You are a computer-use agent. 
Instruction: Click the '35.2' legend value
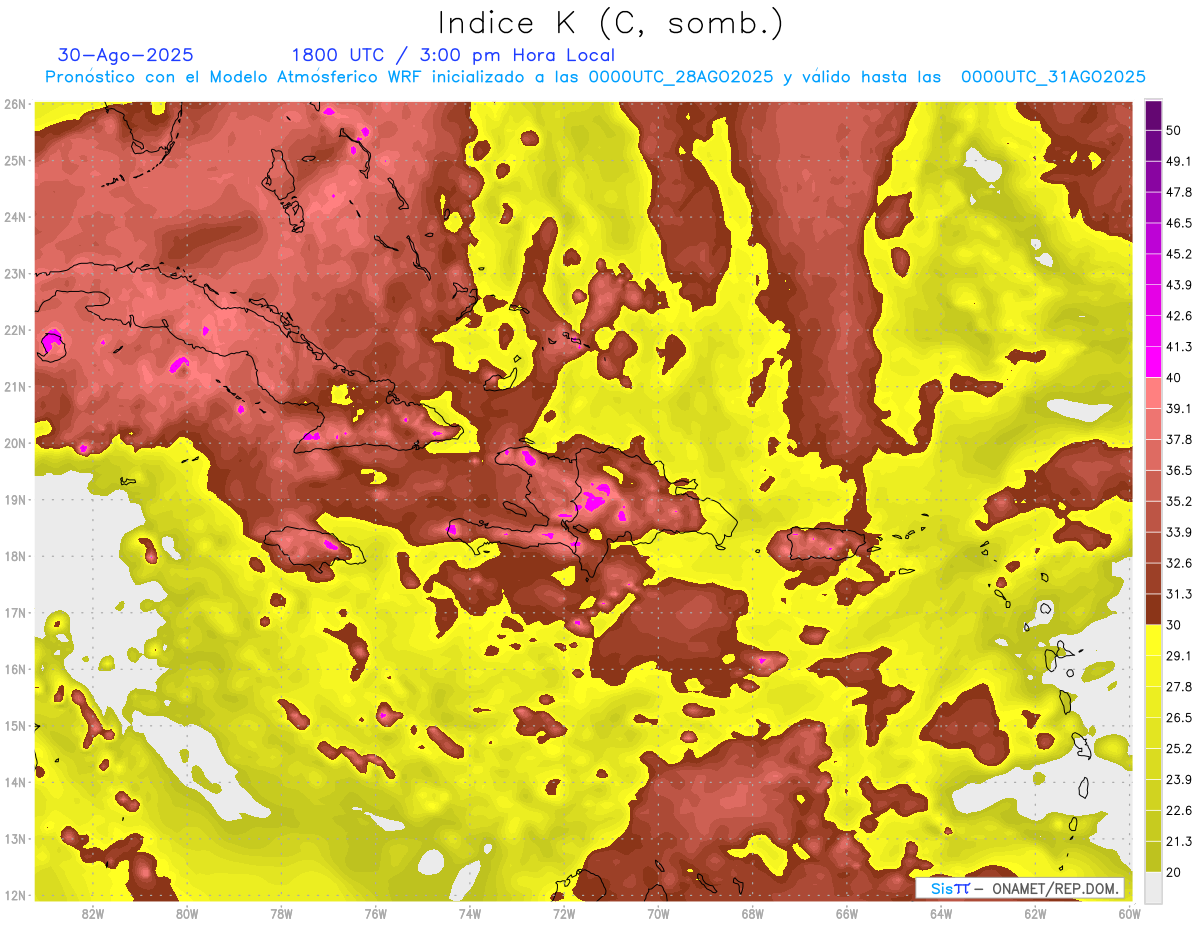pyautogui.click(x=1179, y=501)
